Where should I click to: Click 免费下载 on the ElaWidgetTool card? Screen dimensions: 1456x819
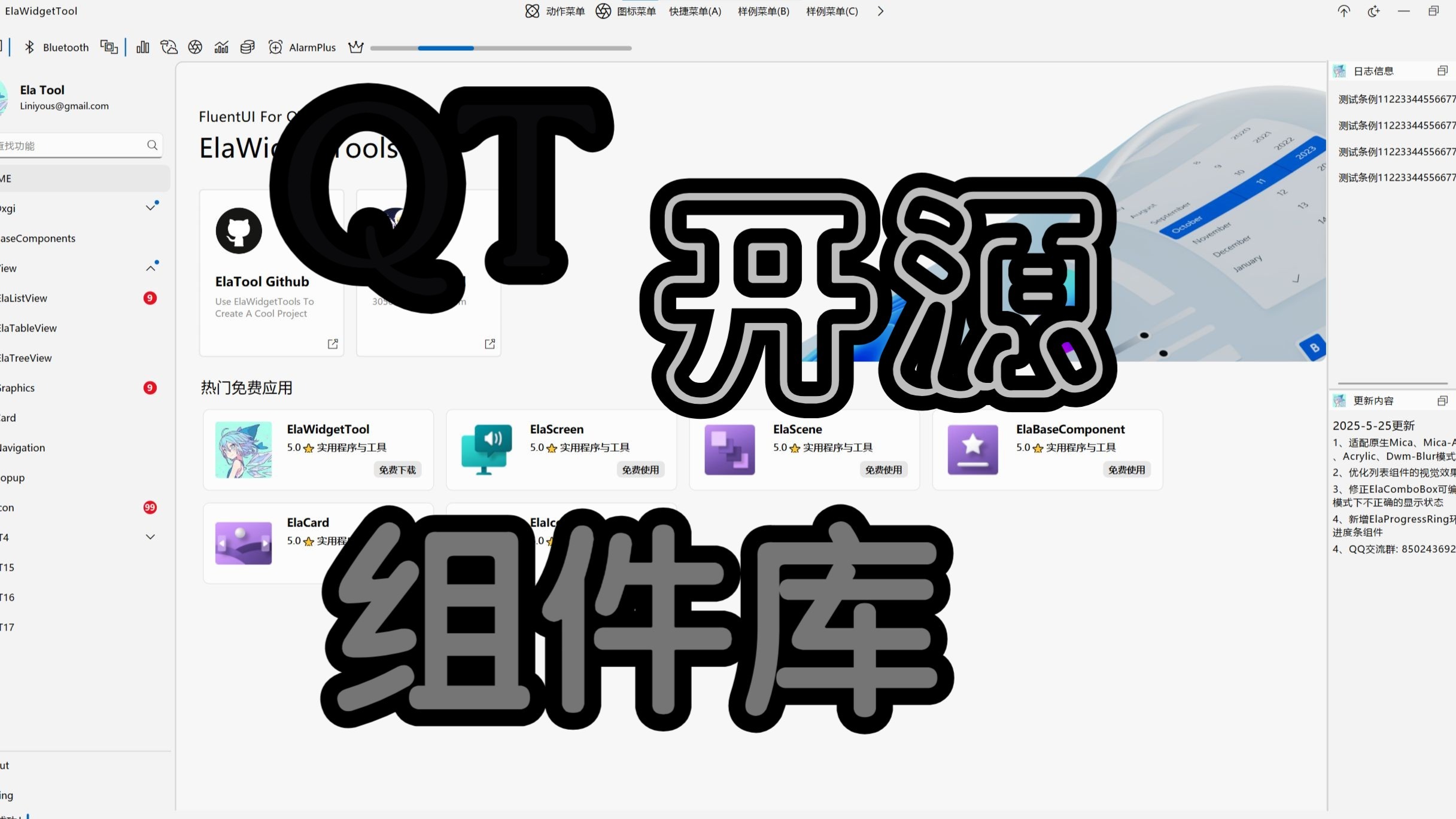397,470
